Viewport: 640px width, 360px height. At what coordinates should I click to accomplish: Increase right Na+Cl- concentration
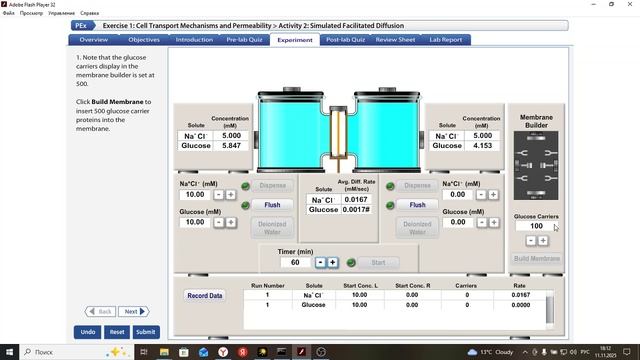point(493,195)
